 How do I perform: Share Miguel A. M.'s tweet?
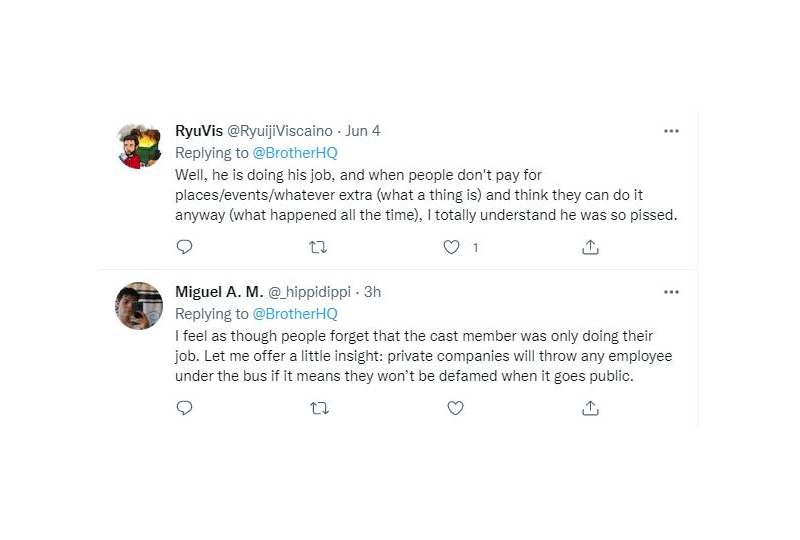[590, 408]
